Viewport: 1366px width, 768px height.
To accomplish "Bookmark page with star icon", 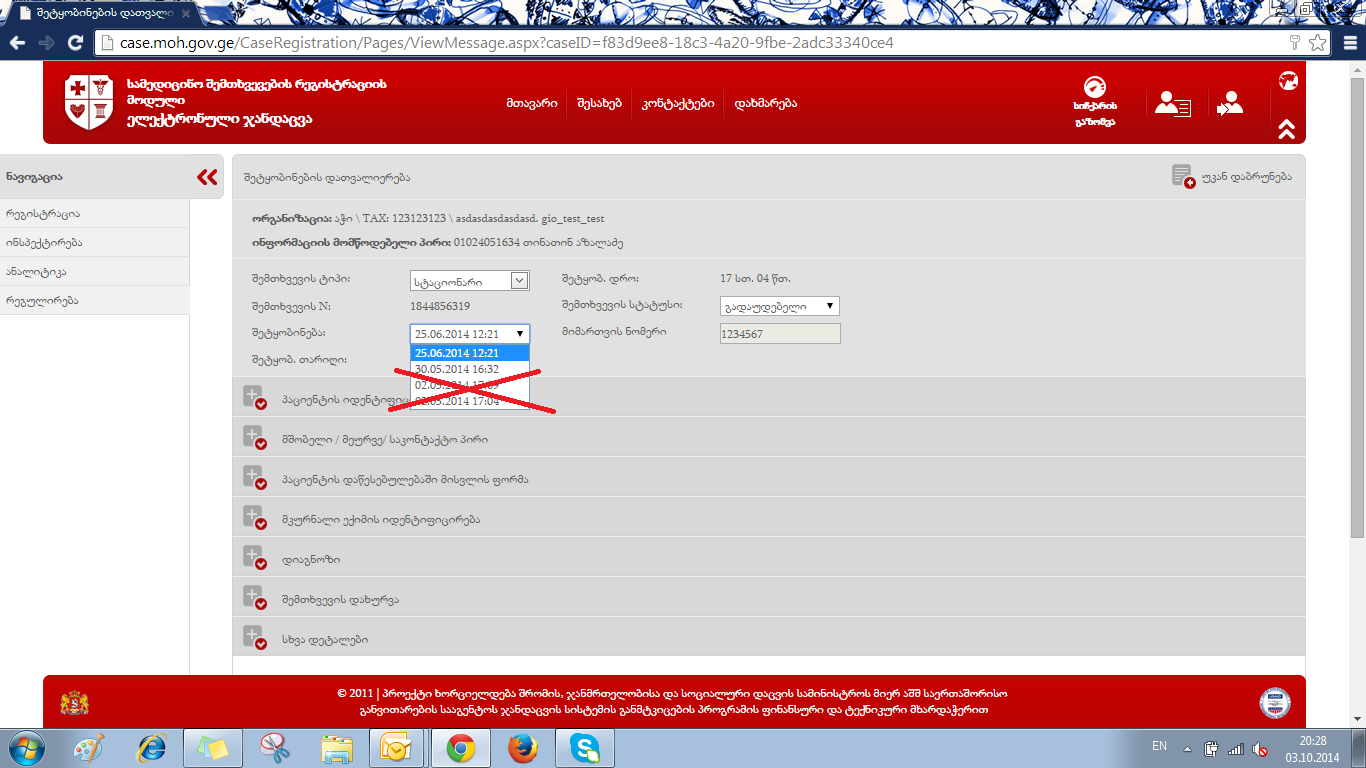I will pos(1318,43).
